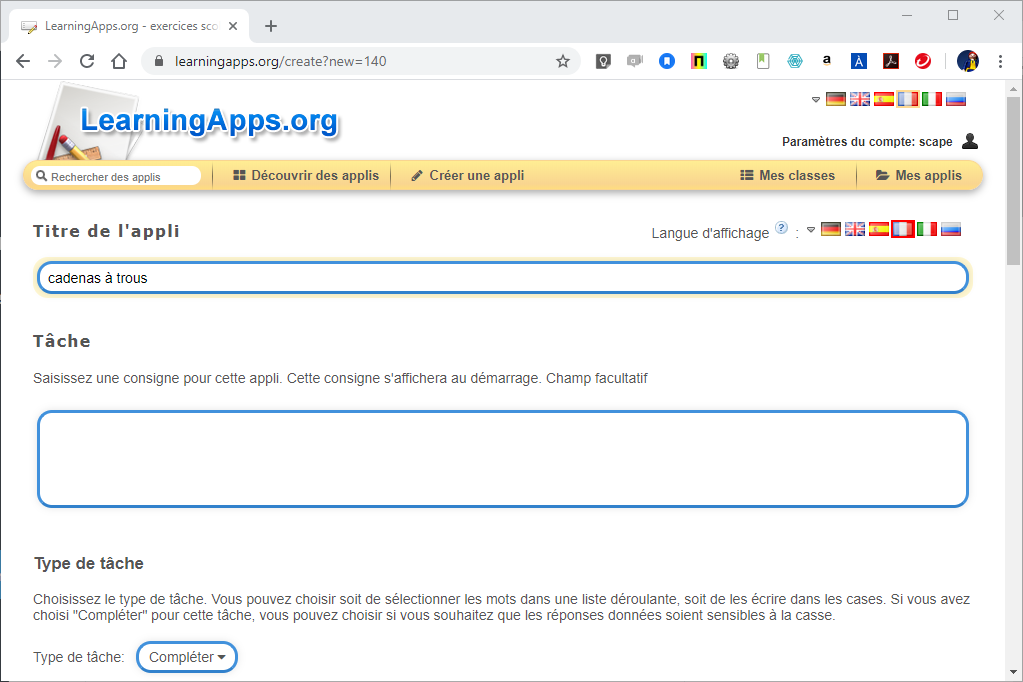Focus the Titre de l'appli input containing cadenas à trous

(502, 278)
